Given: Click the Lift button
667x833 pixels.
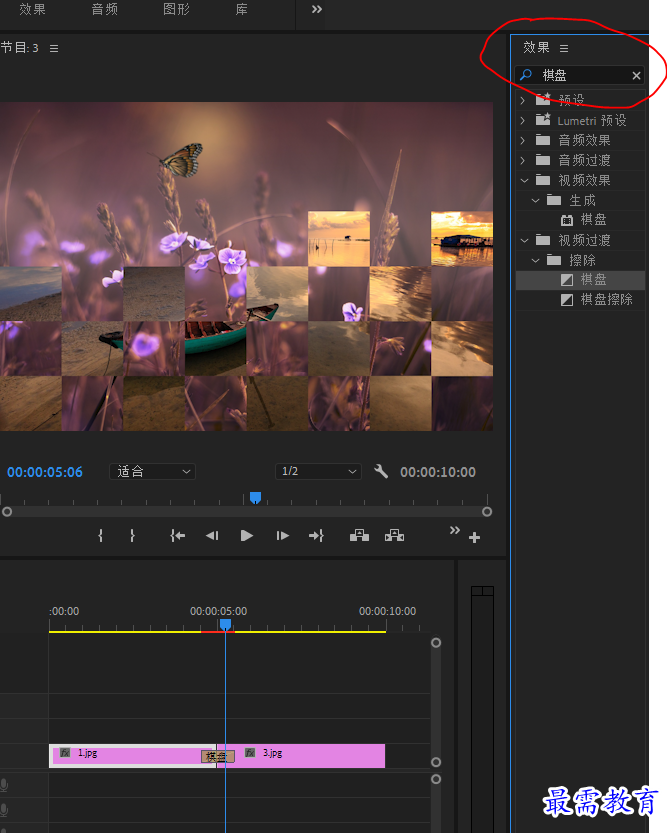Looking at the screenshot, I should pyautogui.click(x=360, y=536).
